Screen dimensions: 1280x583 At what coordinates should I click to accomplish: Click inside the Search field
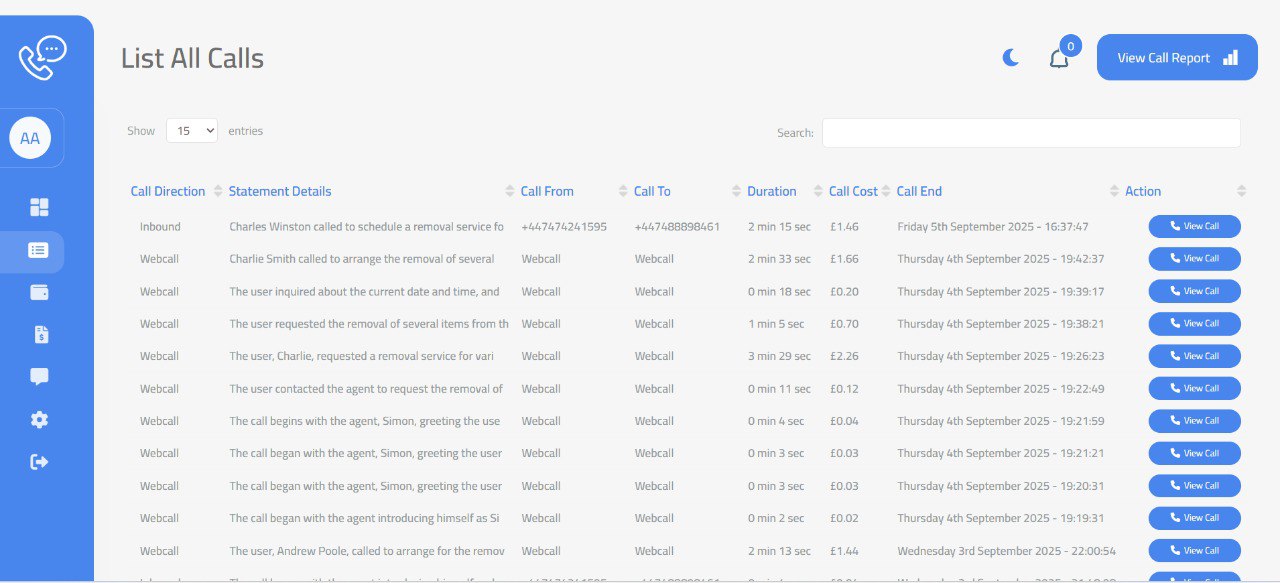pyautogui.click(x=1030, y=132)
